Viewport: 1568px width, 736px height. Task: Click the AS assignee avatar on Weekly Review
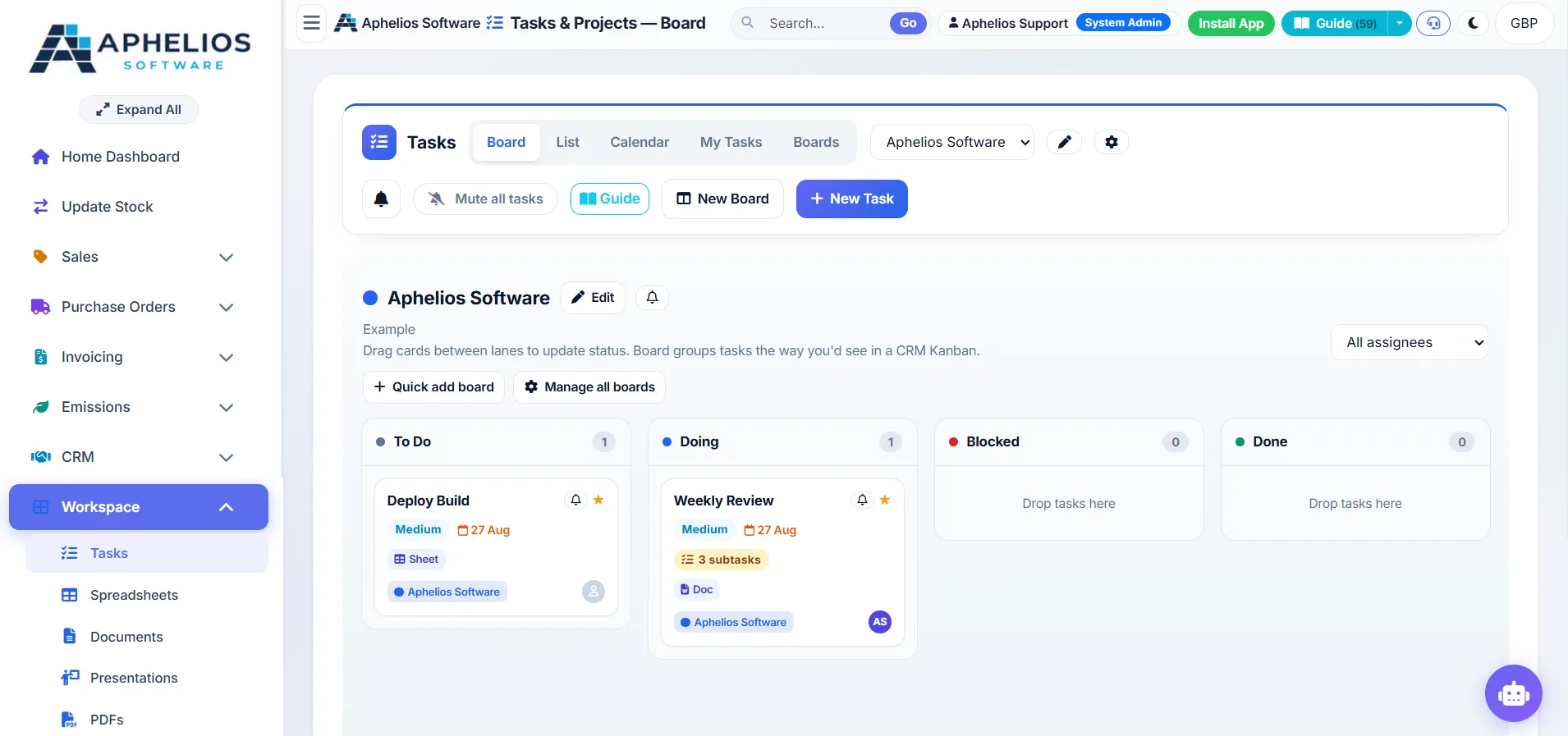pos(880,622)
